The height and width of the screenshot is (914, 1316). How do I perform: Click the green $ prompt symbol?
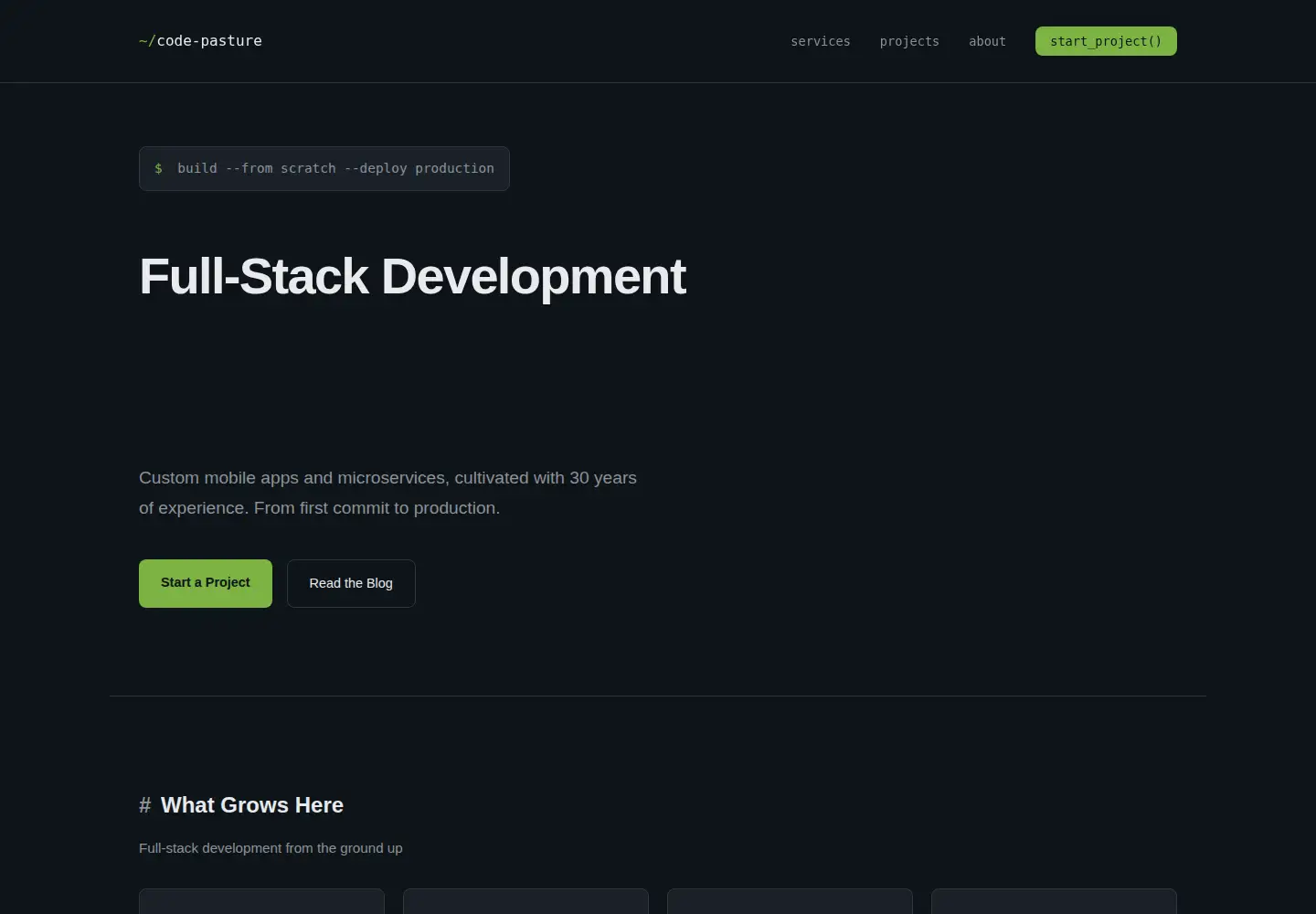click(x=159, y=168)
